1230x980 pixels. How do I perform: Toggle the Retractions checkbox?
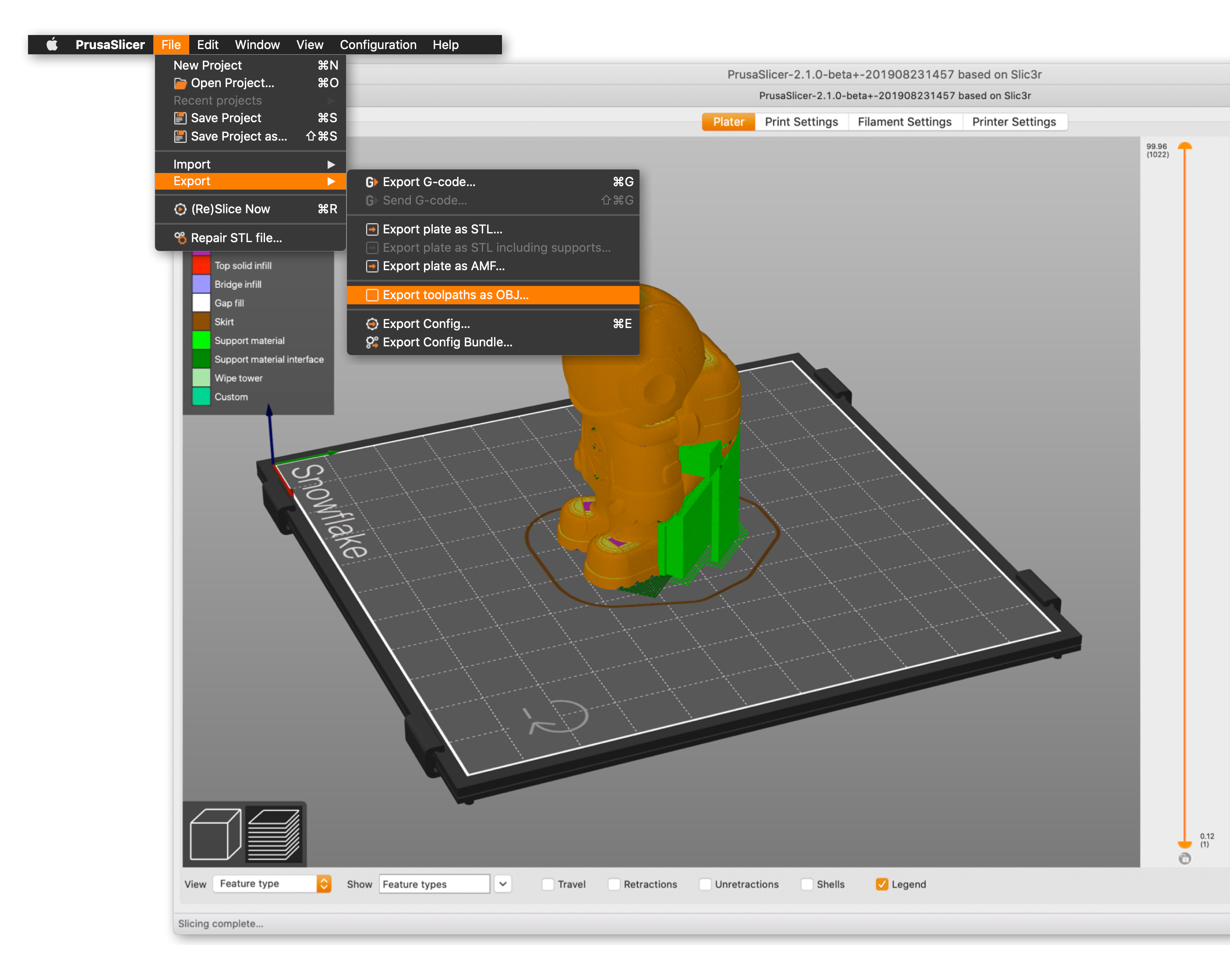tap(614, 884)
